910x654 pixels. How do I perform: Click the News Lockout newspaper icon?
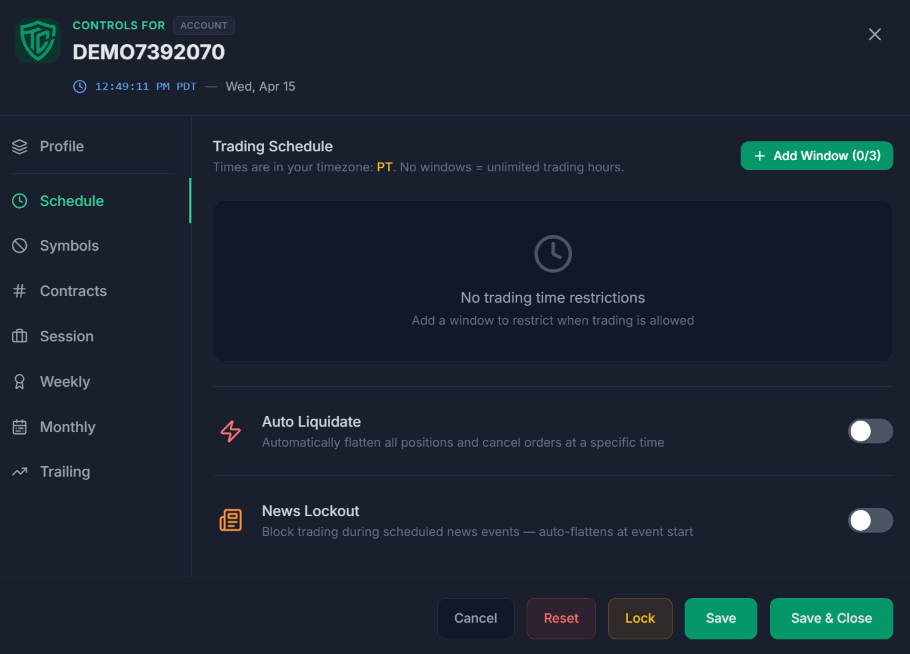click(231, 520)
